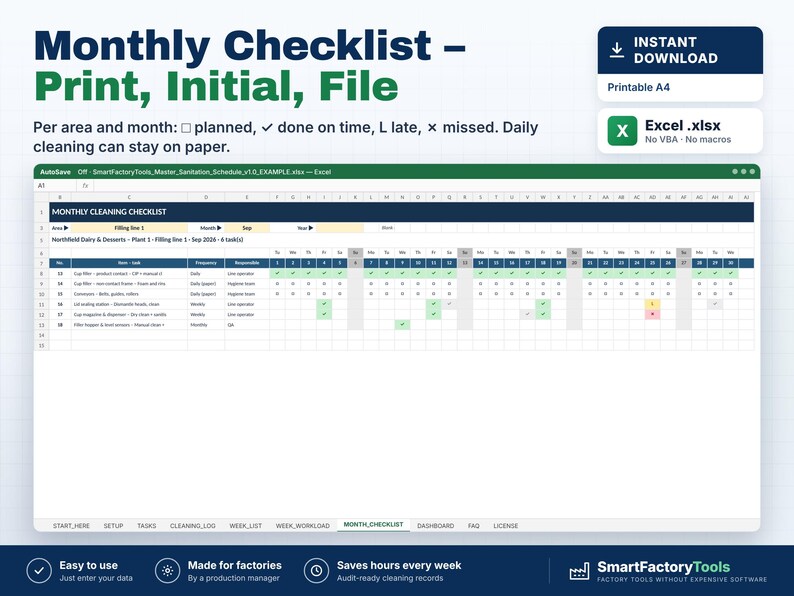The image size is (794, 596).
Task: Click the day 14 date header cell
Action: click(481, 263)
